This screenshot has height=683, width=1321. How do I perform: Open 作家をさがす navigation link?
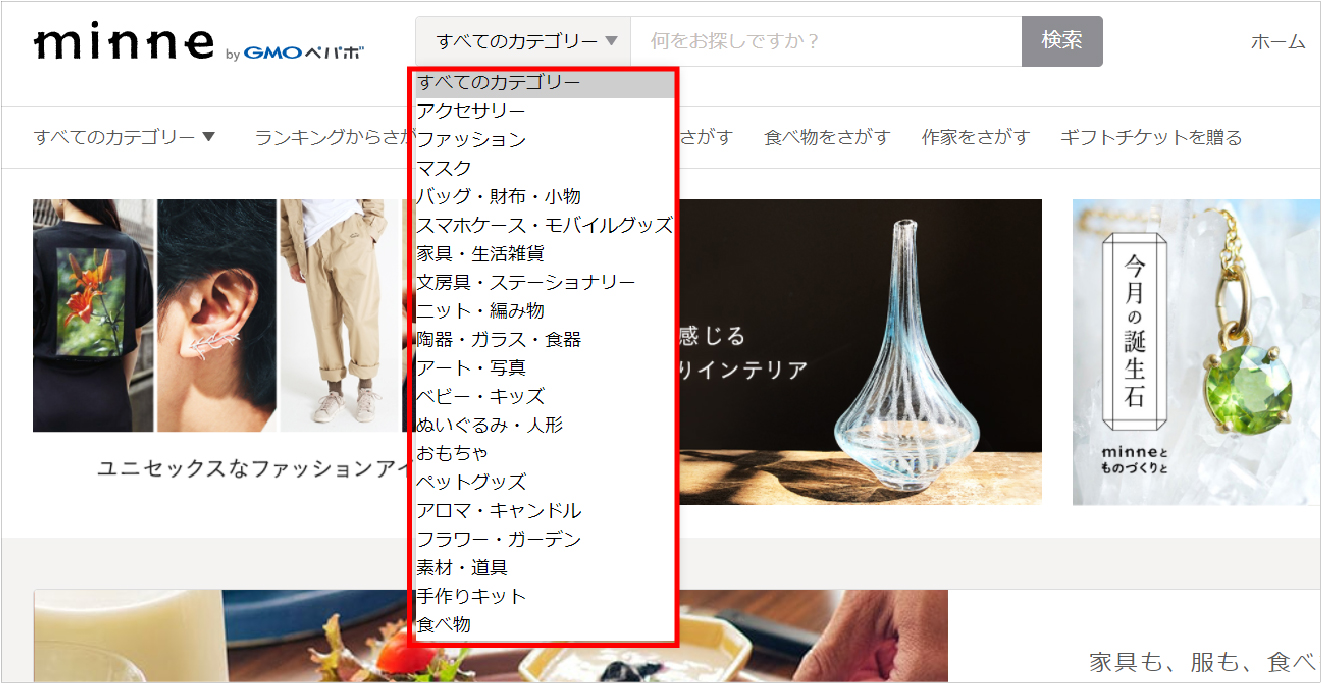[x=975, y=137]
